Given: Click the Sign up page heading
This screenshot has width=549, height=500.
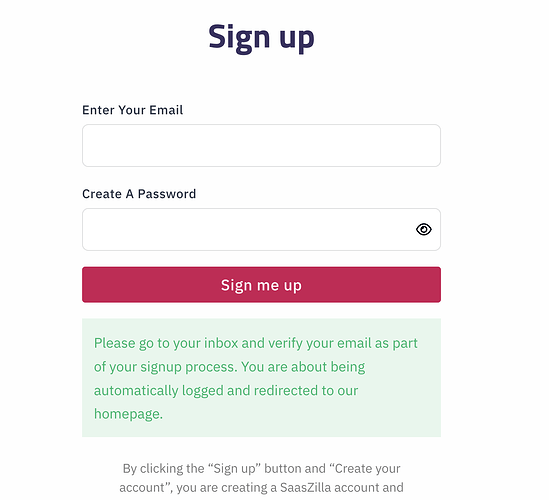Looking at the screenshot, I should 261,37.
